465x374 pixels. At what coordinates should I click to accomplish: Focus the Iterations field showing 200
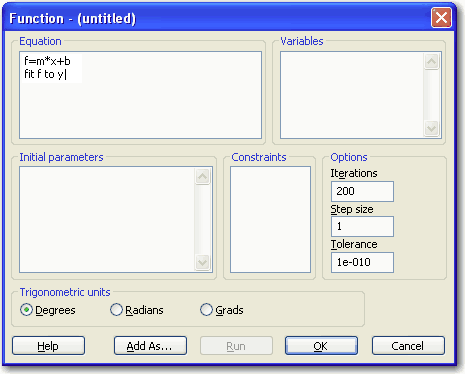362,191
